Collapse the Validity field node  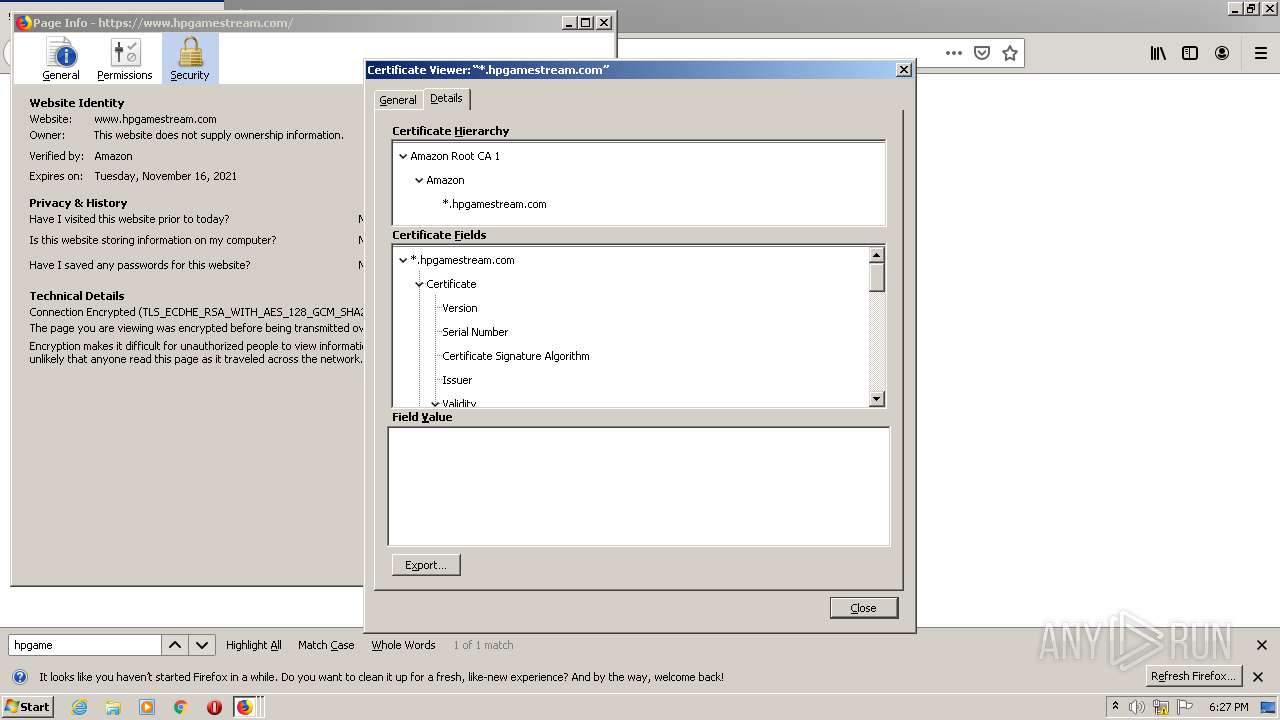tap(435, 404)
